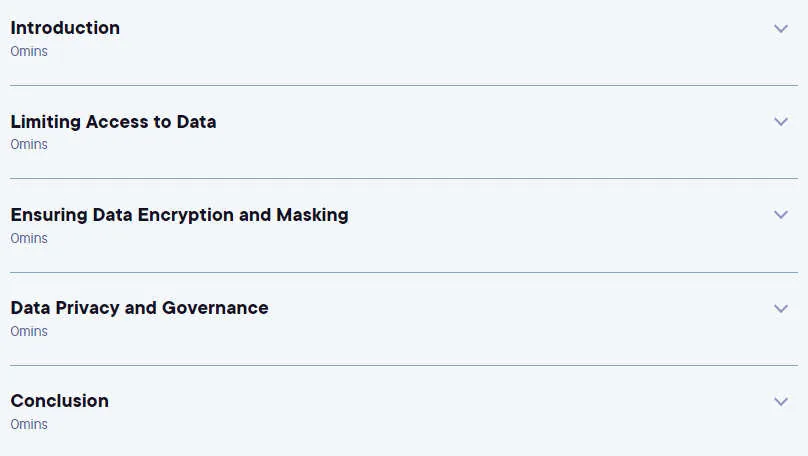Expand the Introduction section chevron
The height and width of the screenshot is (456, 808).
781,29
